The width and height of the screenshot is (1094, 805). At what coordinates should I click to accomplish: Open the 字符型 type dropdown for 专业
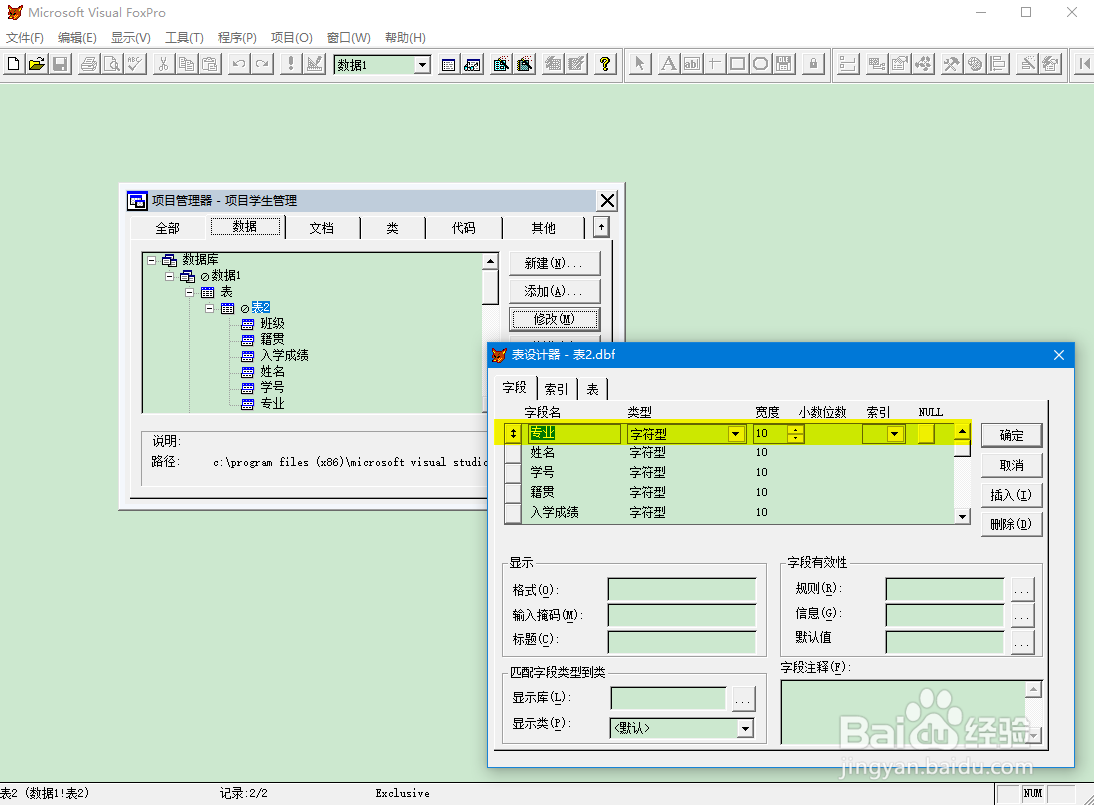pos(735,434)
